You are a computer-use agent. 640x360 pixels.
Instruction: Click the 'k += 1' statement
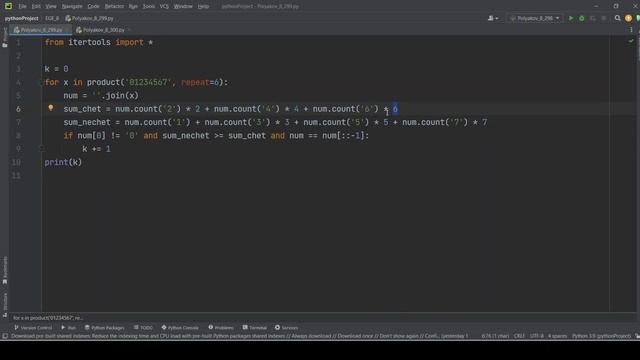point(96,149)
